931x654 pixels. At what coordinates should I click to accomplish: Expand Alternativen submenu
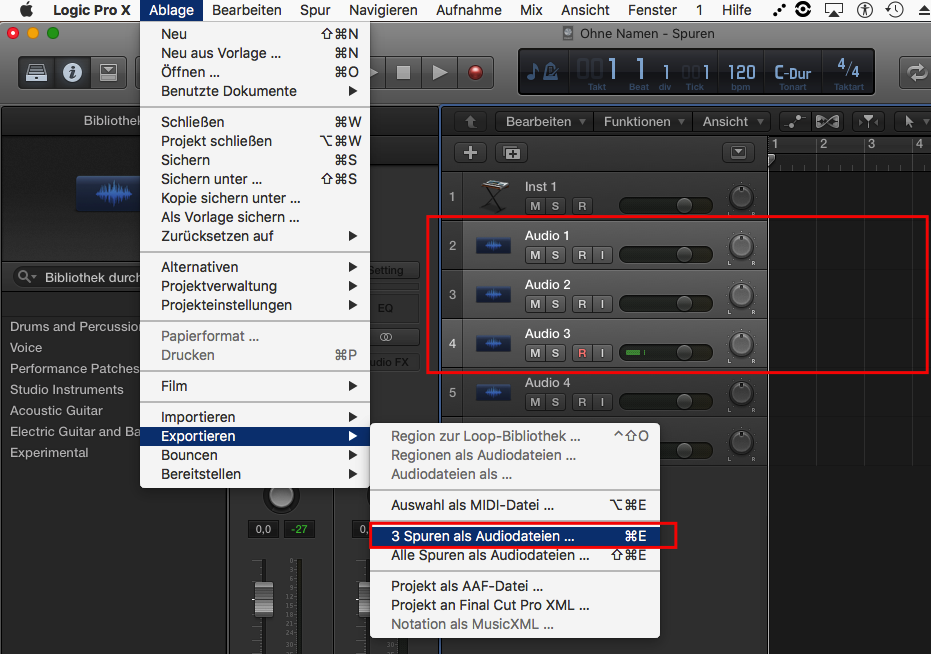(x=255, y=267)
